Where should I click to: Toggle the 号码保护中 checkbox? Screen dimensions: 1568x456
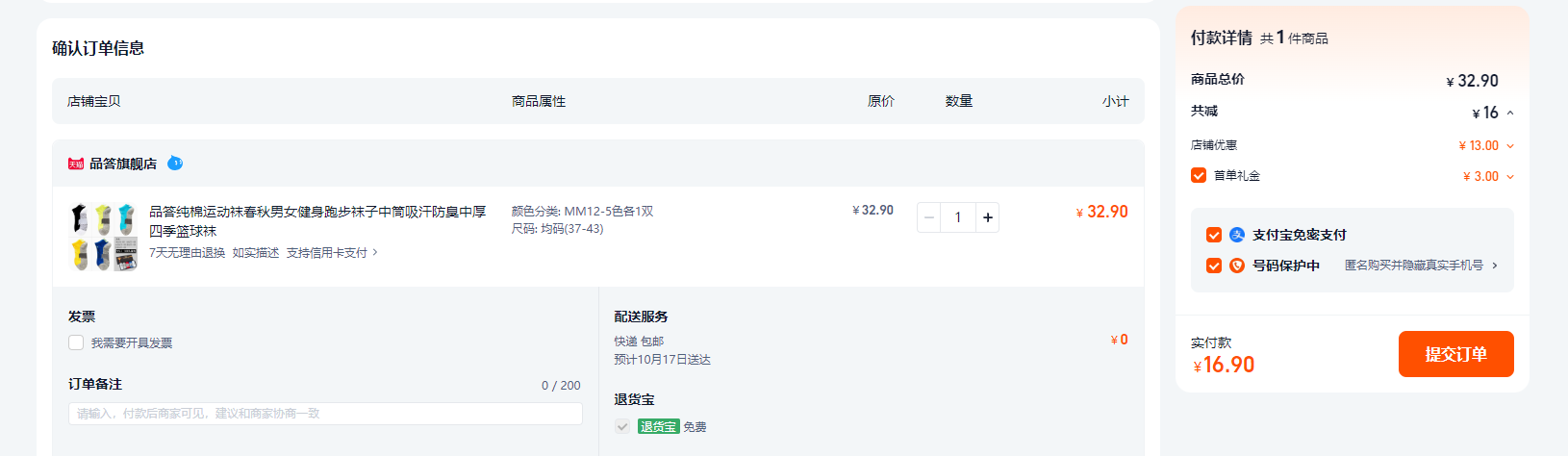pyautogui.click(x=1214, y=266)
